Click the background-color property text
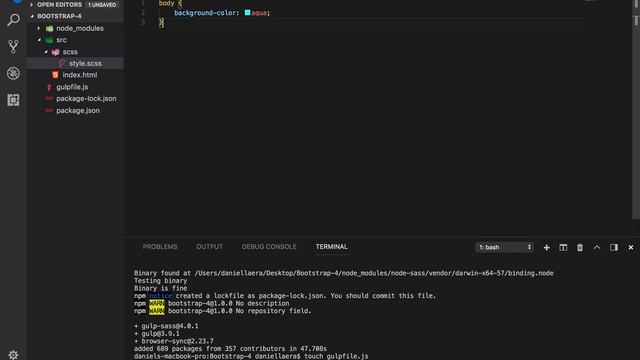This screenshot has width=640, height=360. click(205, 13)
